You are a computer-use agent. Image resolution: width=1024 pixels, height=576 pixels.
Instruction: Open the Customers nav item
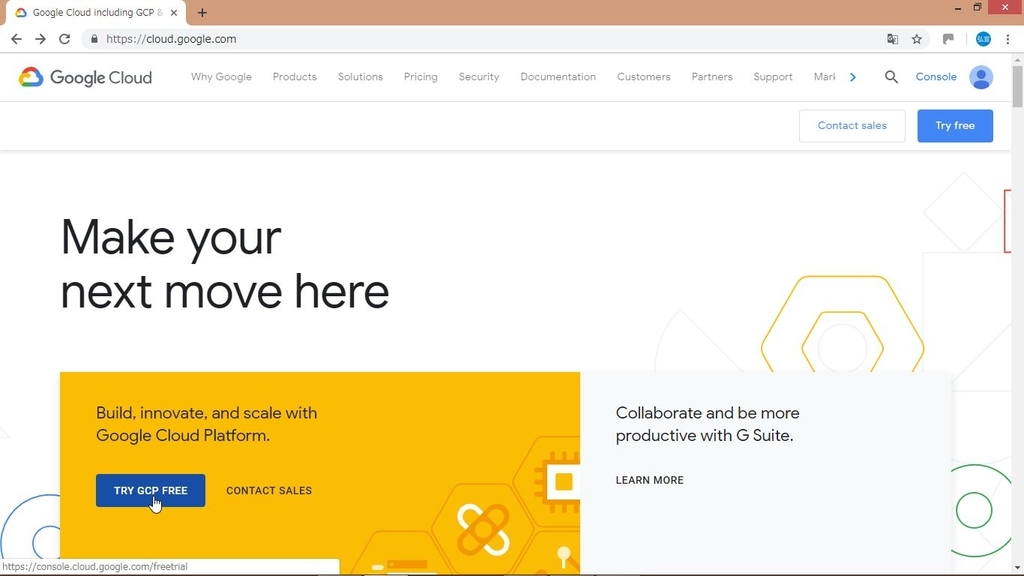[x=643, y=77]
